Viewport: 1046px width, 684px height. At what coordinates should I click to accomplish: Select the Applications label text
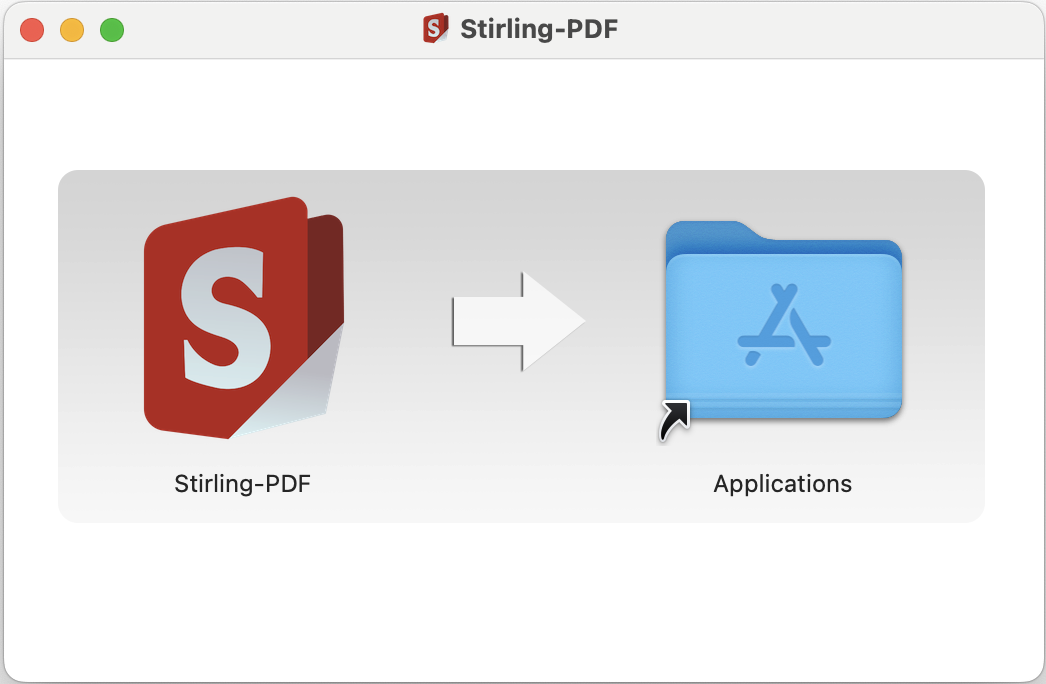tap(782, 484)
